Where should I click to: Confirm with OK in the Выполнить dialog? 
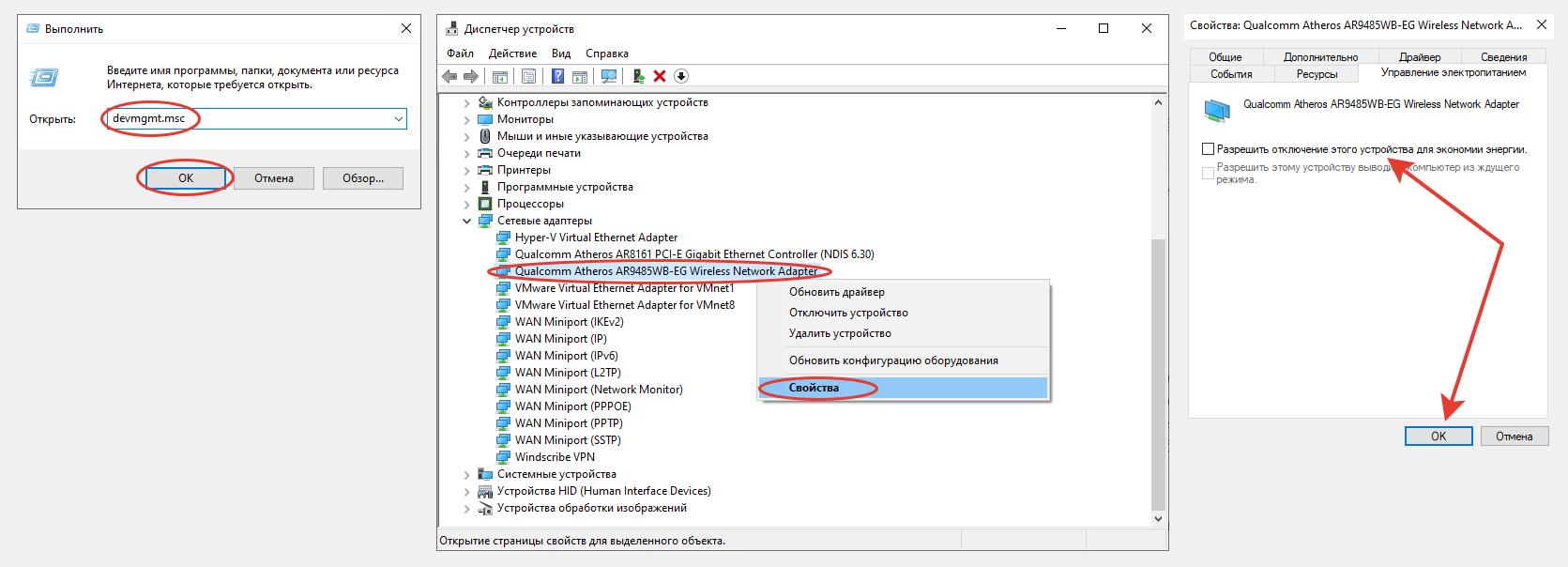[186, 177]
